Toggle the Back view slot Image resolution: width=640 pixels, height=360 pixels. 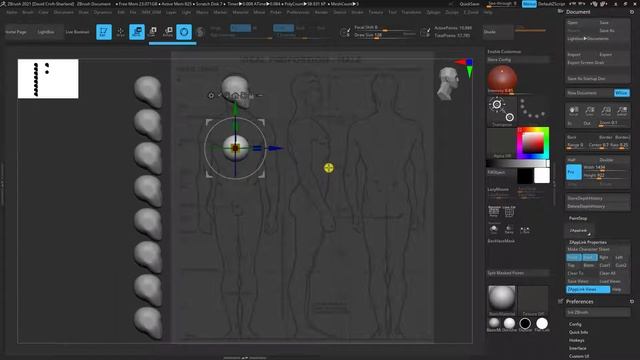pos(590,257)
